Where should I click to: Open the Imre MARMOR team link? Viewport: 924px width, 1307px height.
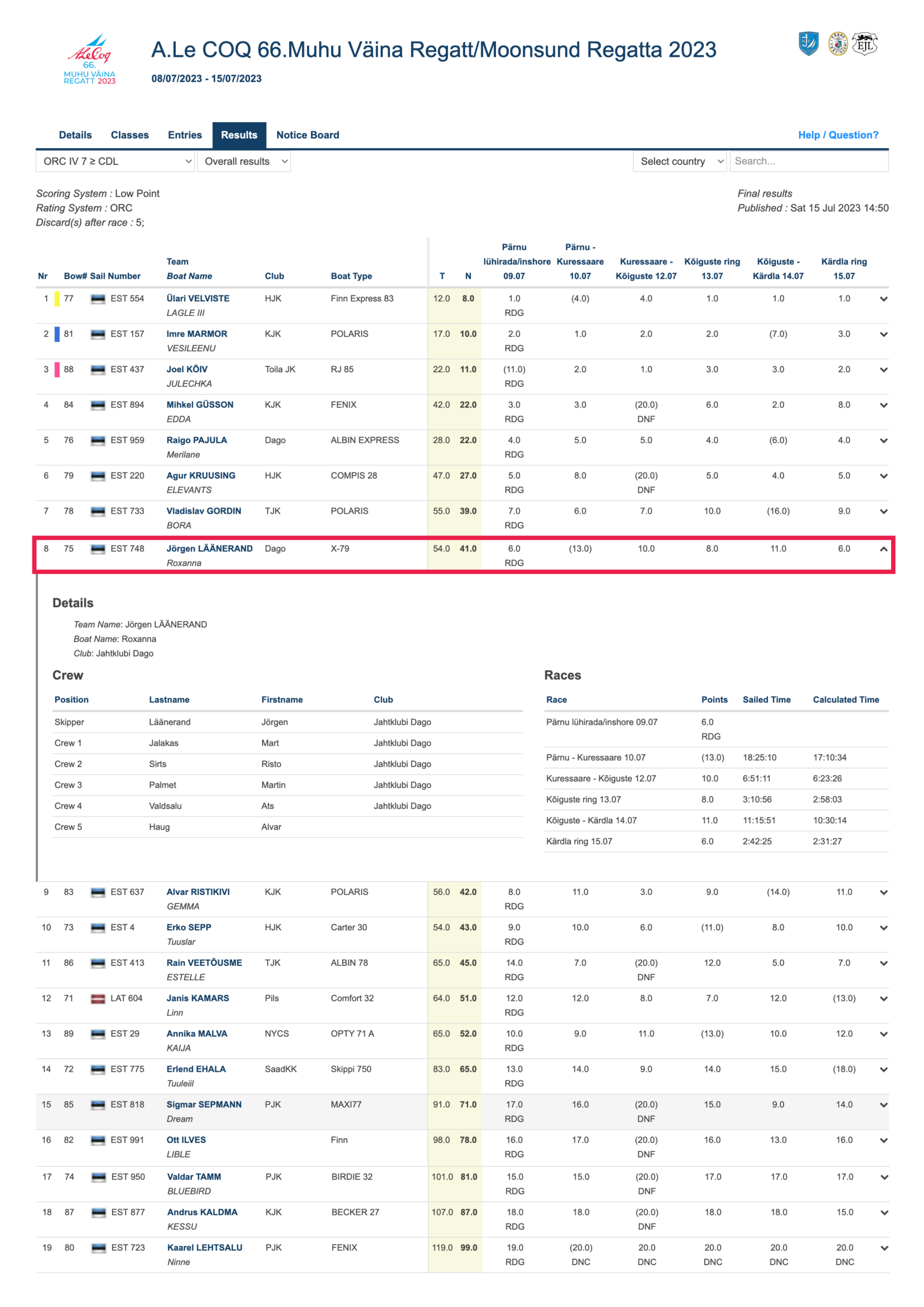(197, 334)
